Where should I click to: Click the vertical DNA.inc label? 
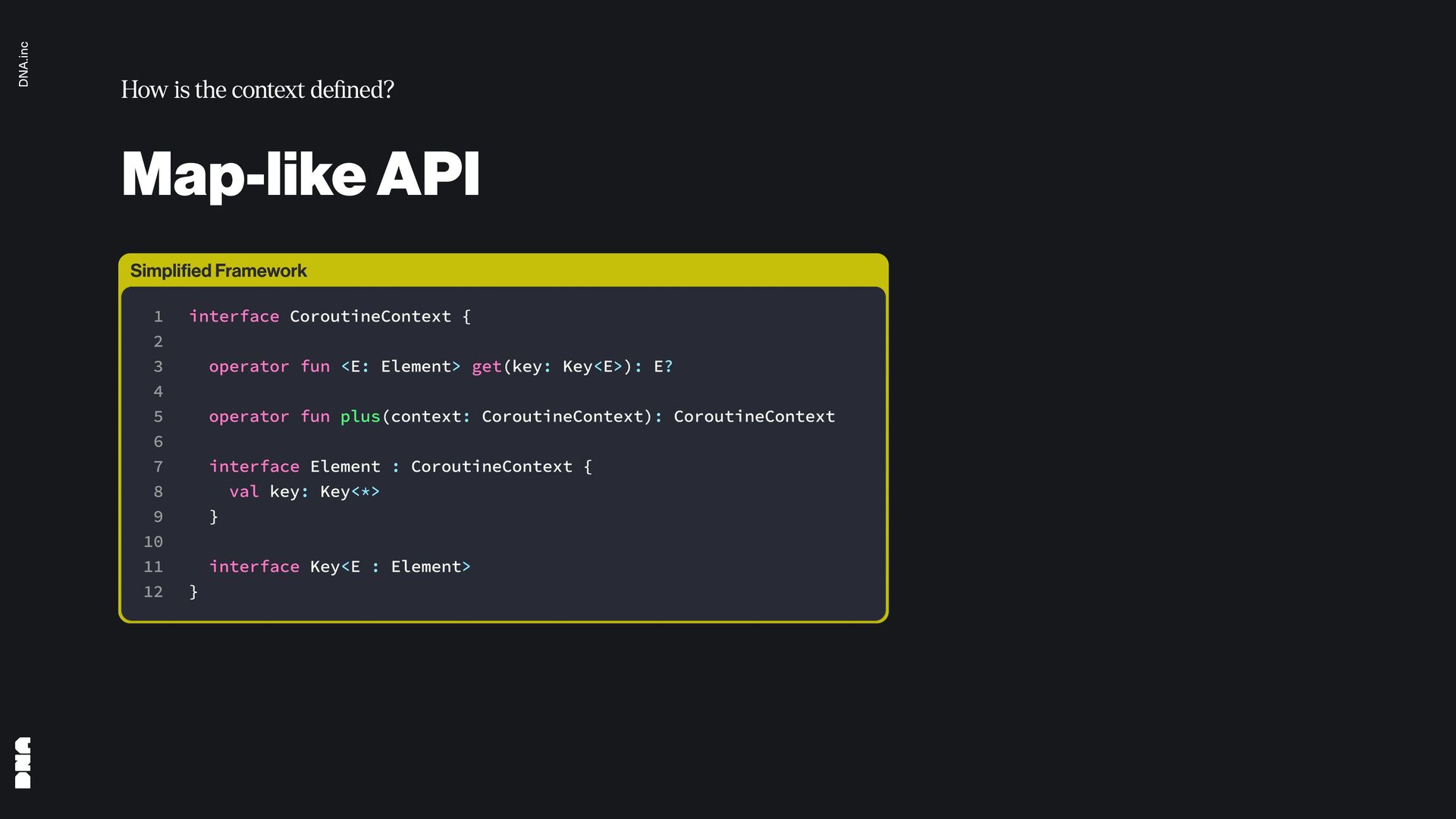pyautogui.click(x=24, y=64)
